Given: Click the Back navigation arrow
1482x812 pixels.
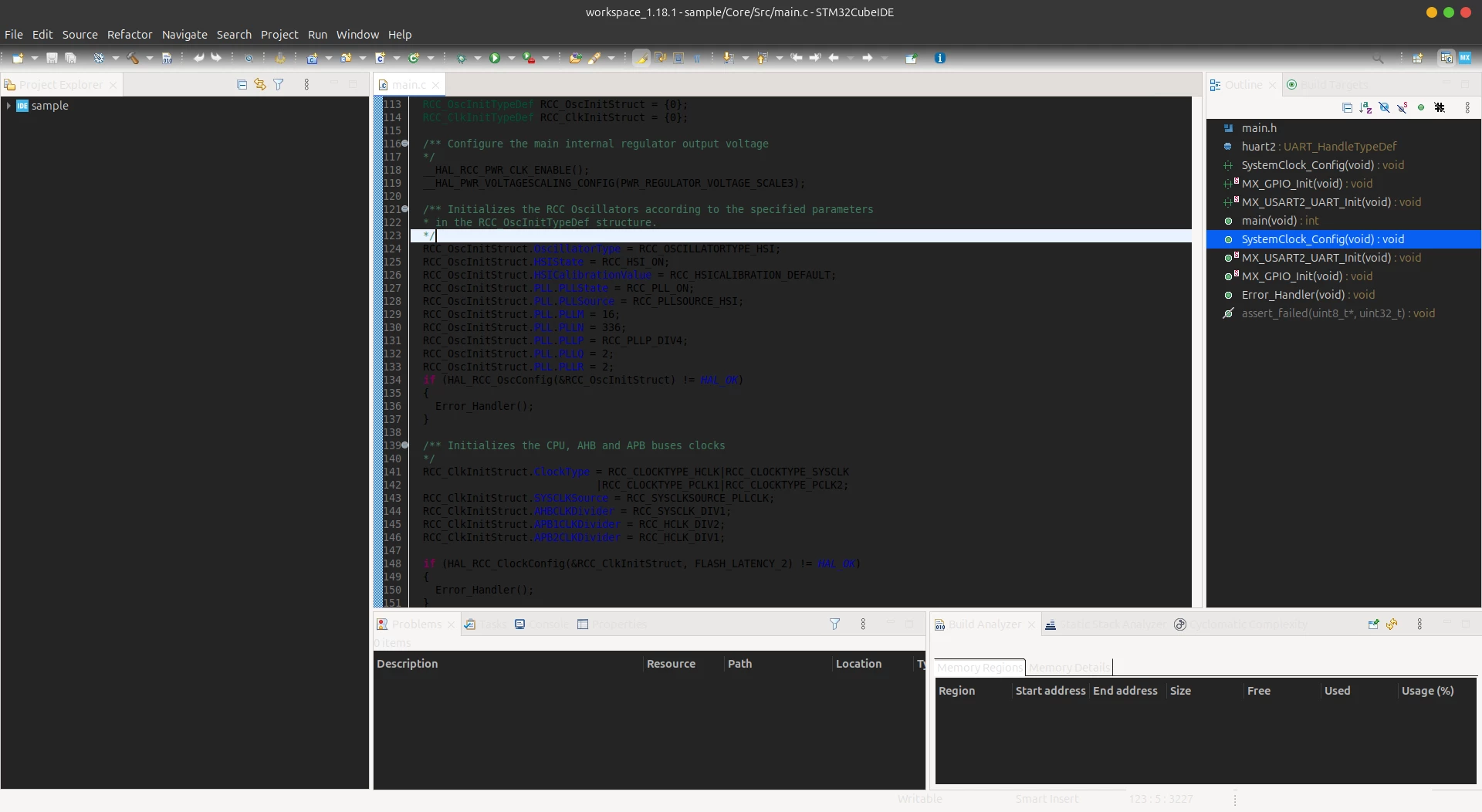Looking at the screenshot, I should coord(834,58).
